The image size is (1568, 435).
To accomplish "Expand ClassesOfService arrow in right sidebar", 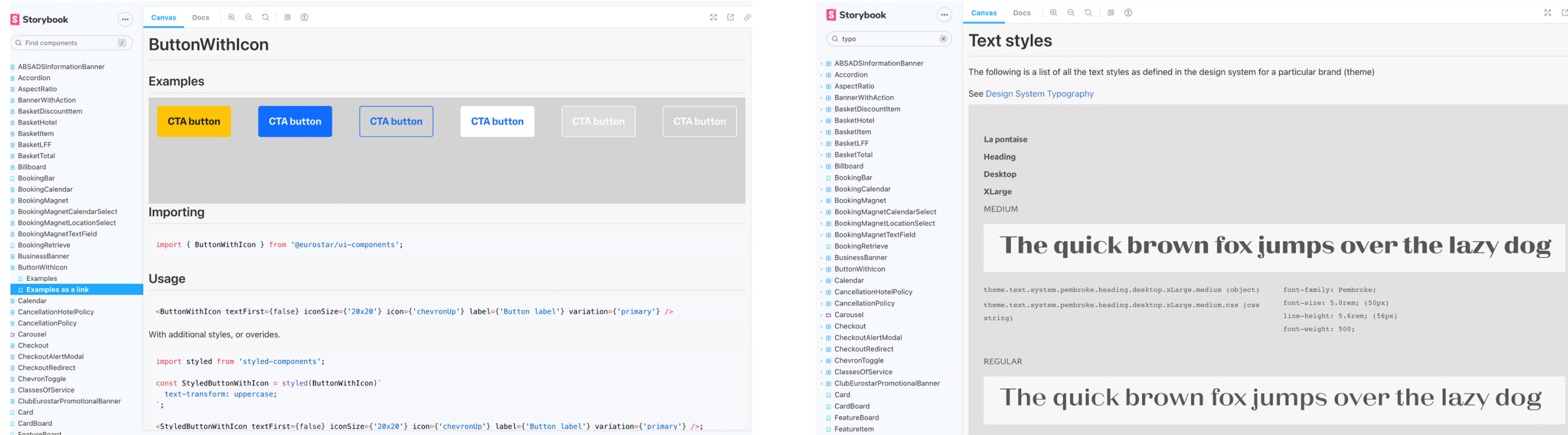I will pos(821,372).
